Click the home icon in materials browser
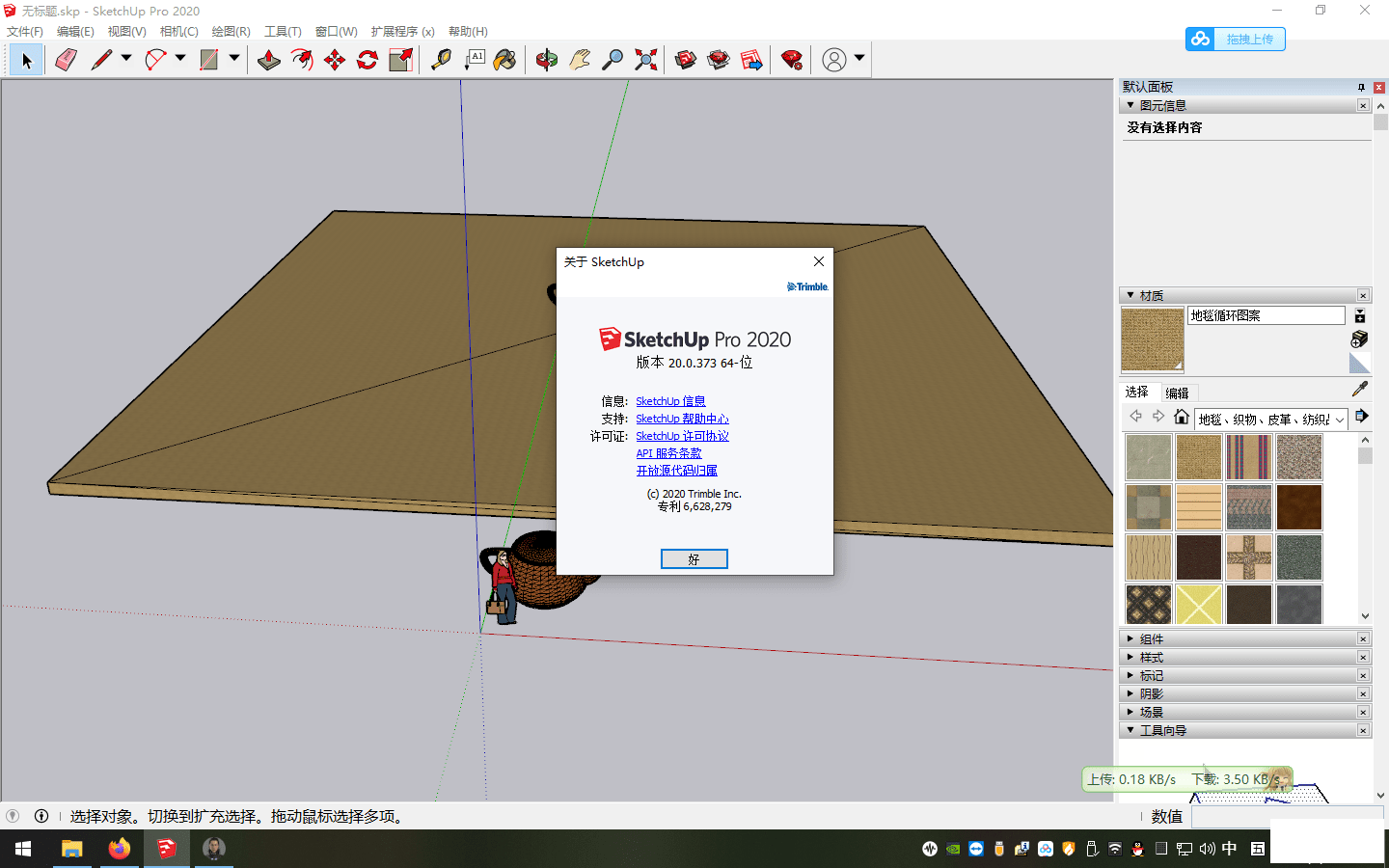This screenshot has height=868, width=1389. pos(1182,417)
